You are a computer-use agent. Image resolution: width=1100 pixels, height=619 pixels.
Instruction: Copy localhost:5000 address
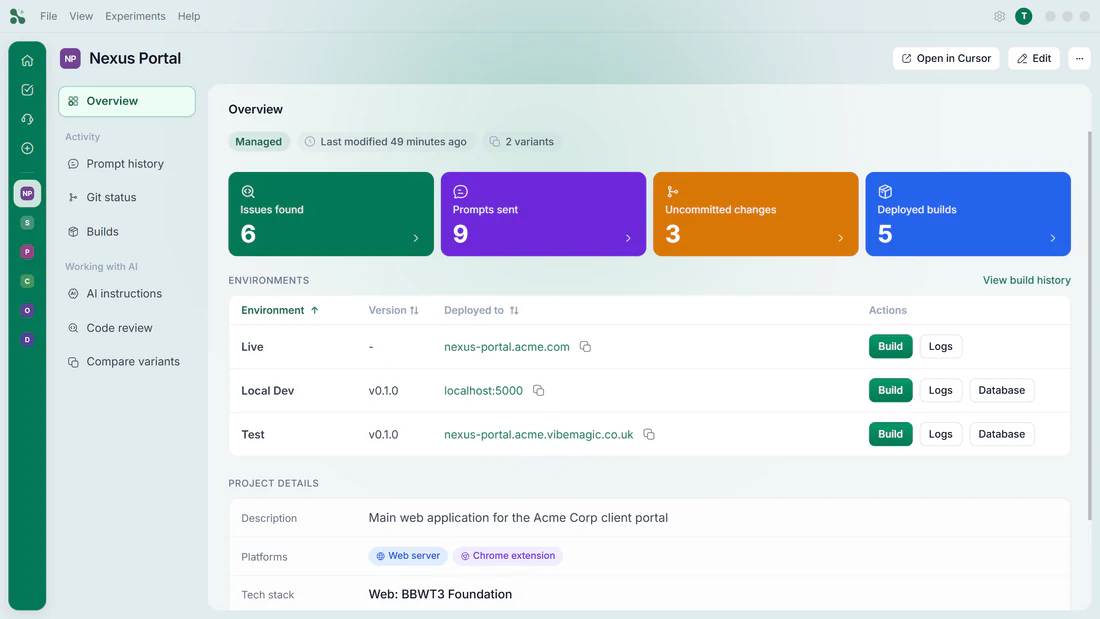point(538,390)
